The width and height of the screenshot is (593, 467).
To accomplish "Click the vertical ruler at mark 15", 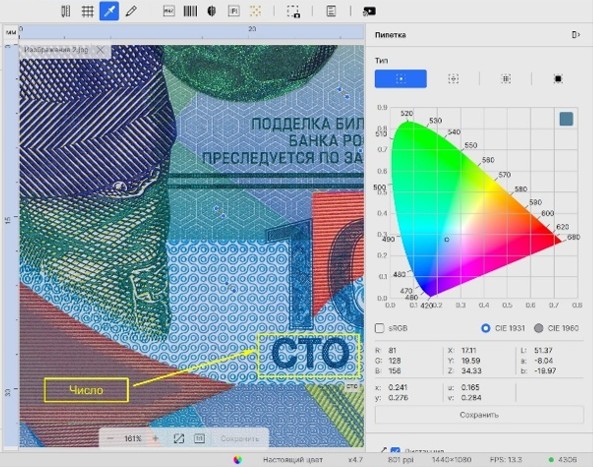I will tap(8, 220).
